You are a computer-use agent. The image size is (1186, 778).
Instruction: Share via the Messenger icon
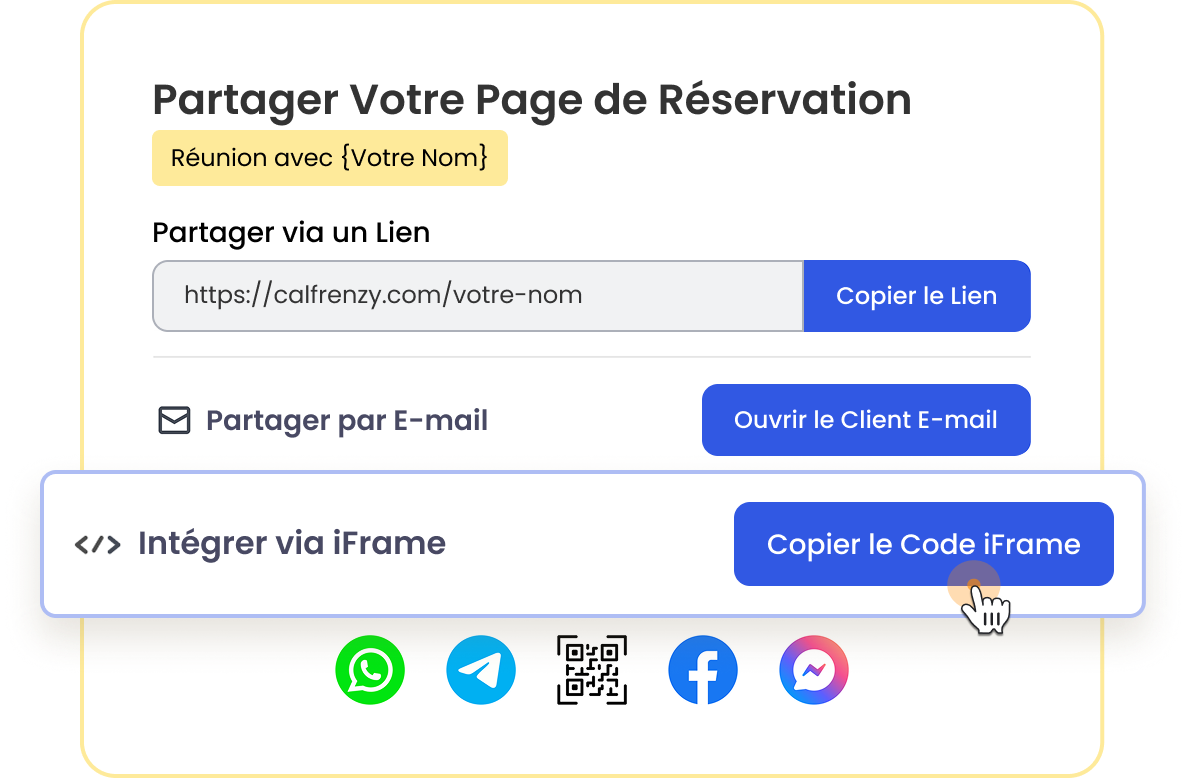click(x=814, y=670)
